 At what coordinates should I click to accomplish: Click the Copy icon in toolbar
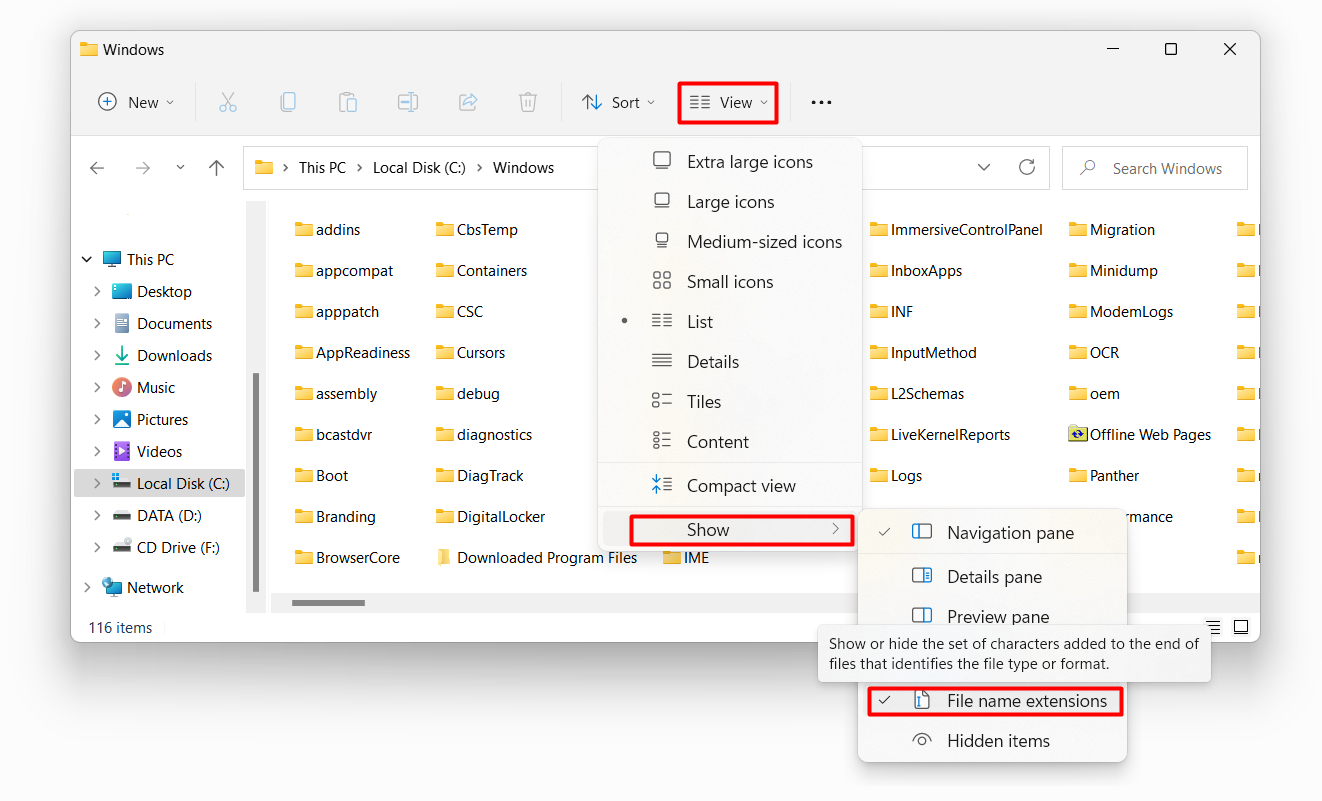[288, 102]
